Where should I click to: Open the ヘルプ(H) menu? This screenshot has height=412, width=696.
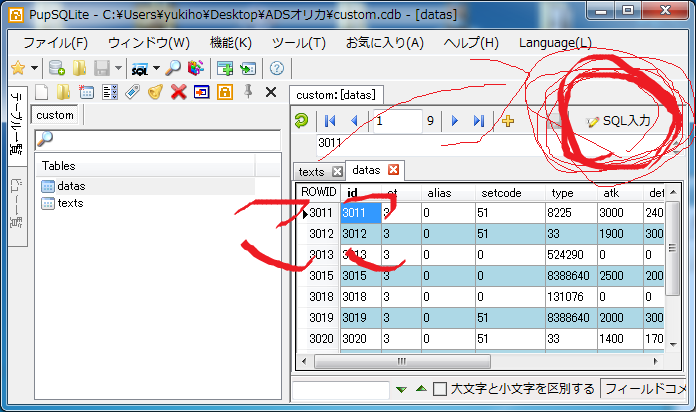coord(471,43)
